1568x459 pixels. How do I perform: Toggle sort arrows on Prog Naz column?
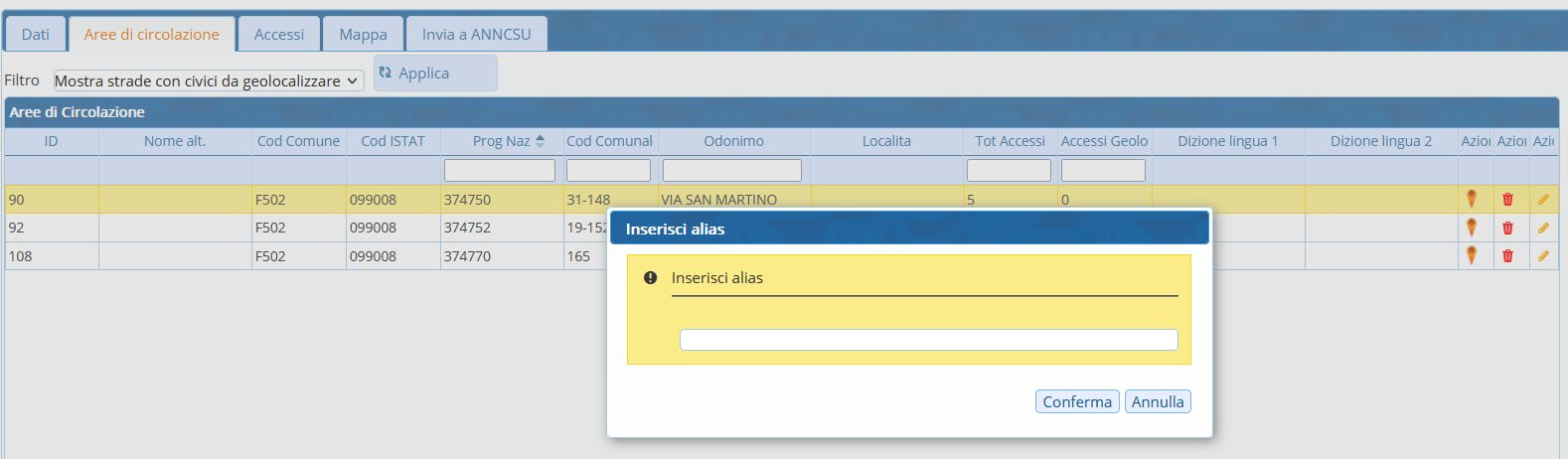click(x=540, y=141)
